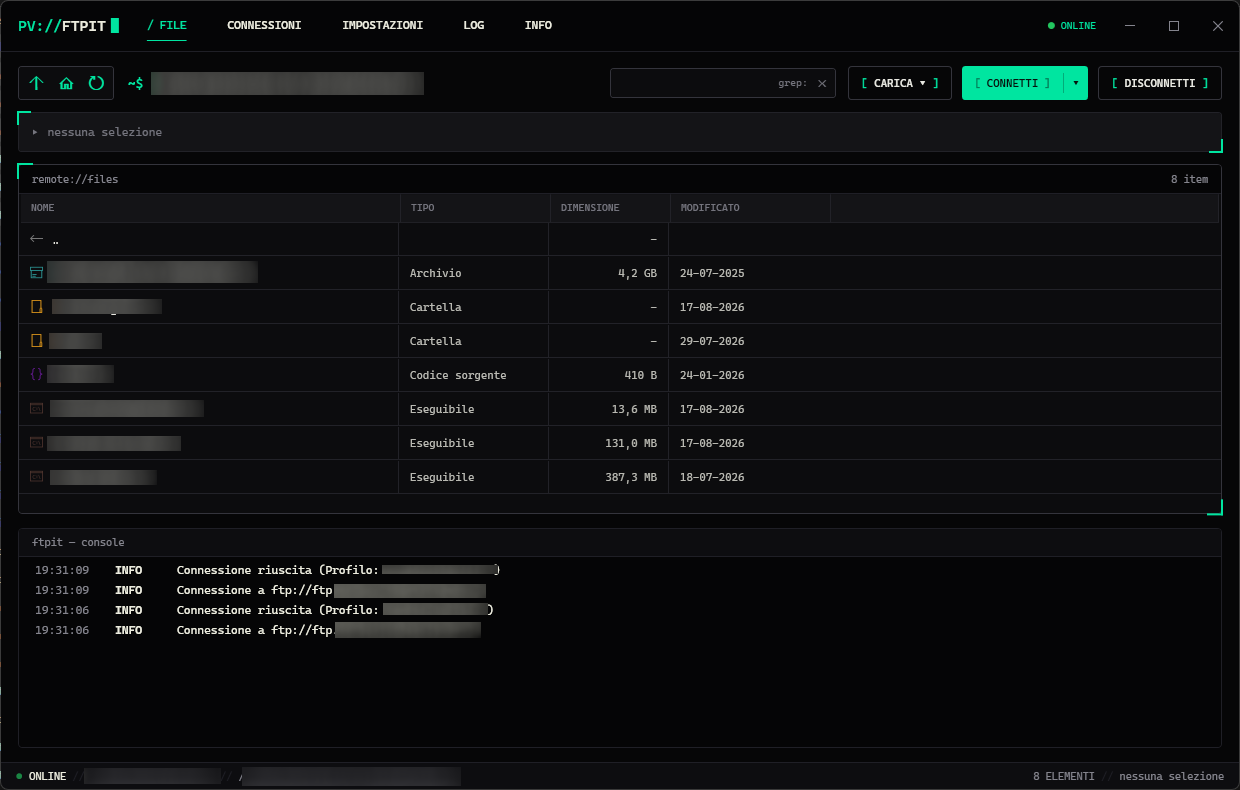Select the 'Archivio' type cell
The image size is (1240, 790).
point(436,273)
